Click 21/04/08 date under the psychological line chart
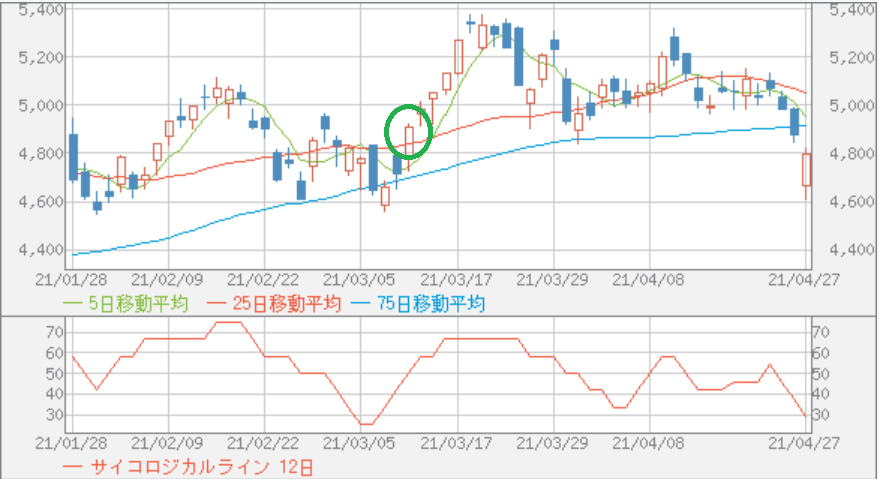Screen dimensions: 879x479 tap(648, 443)
